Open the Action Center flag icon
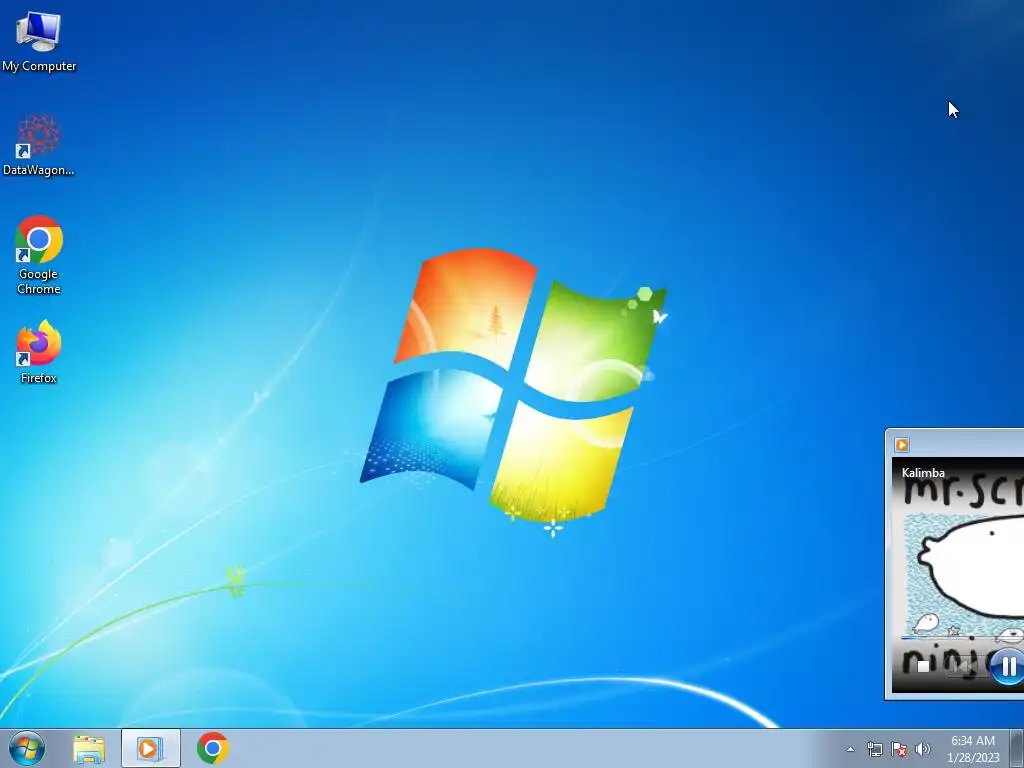This screenshot has height=768, width=1024. click(x=899, y=749)
